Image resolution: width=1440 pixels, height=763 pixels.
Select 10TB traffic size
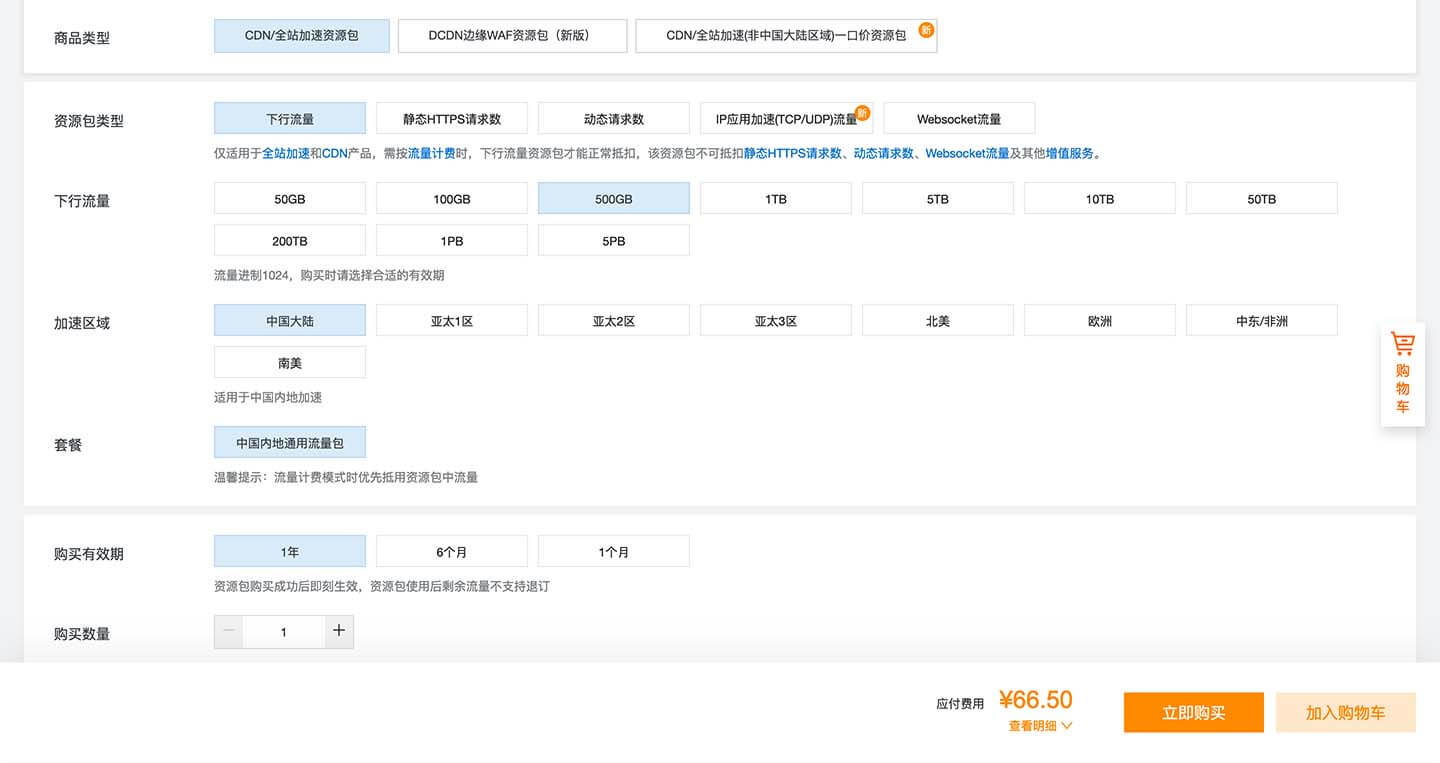[1100, 198]
